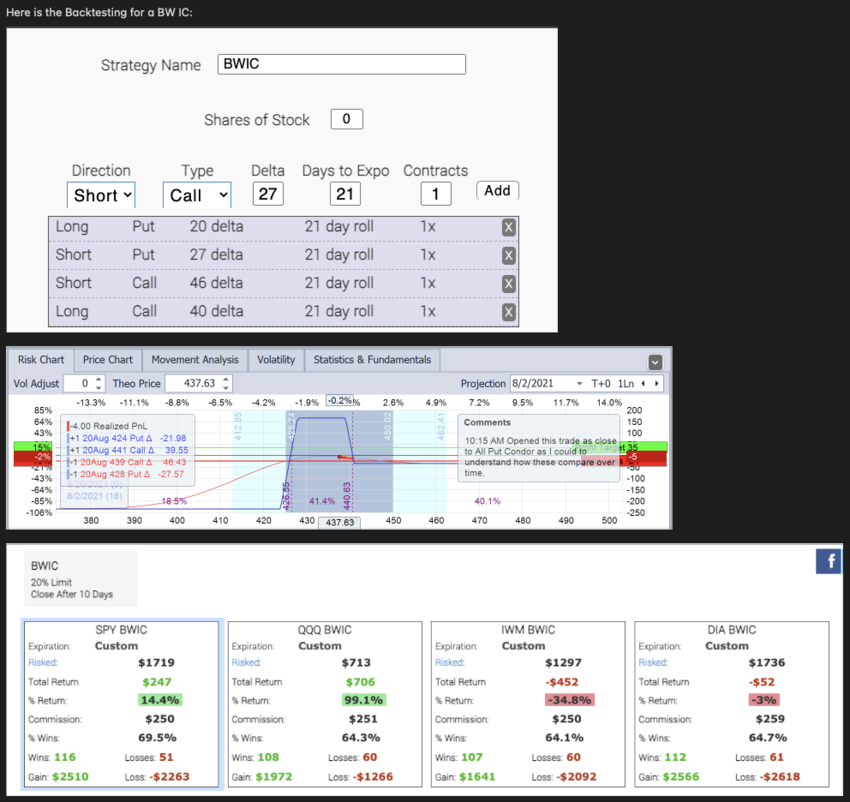The image size is (850, 802).
Task: Click the Delta input box
Action: pyautogui.click(x=268, y=194)
